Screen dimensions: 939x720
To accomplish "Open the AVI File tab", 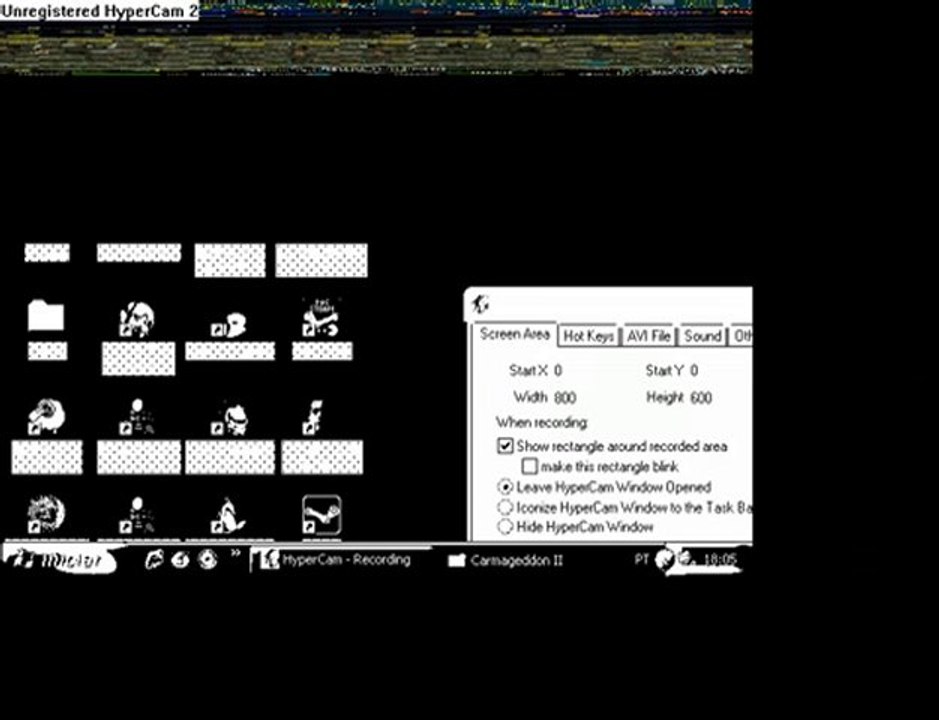I will (649, 336).
